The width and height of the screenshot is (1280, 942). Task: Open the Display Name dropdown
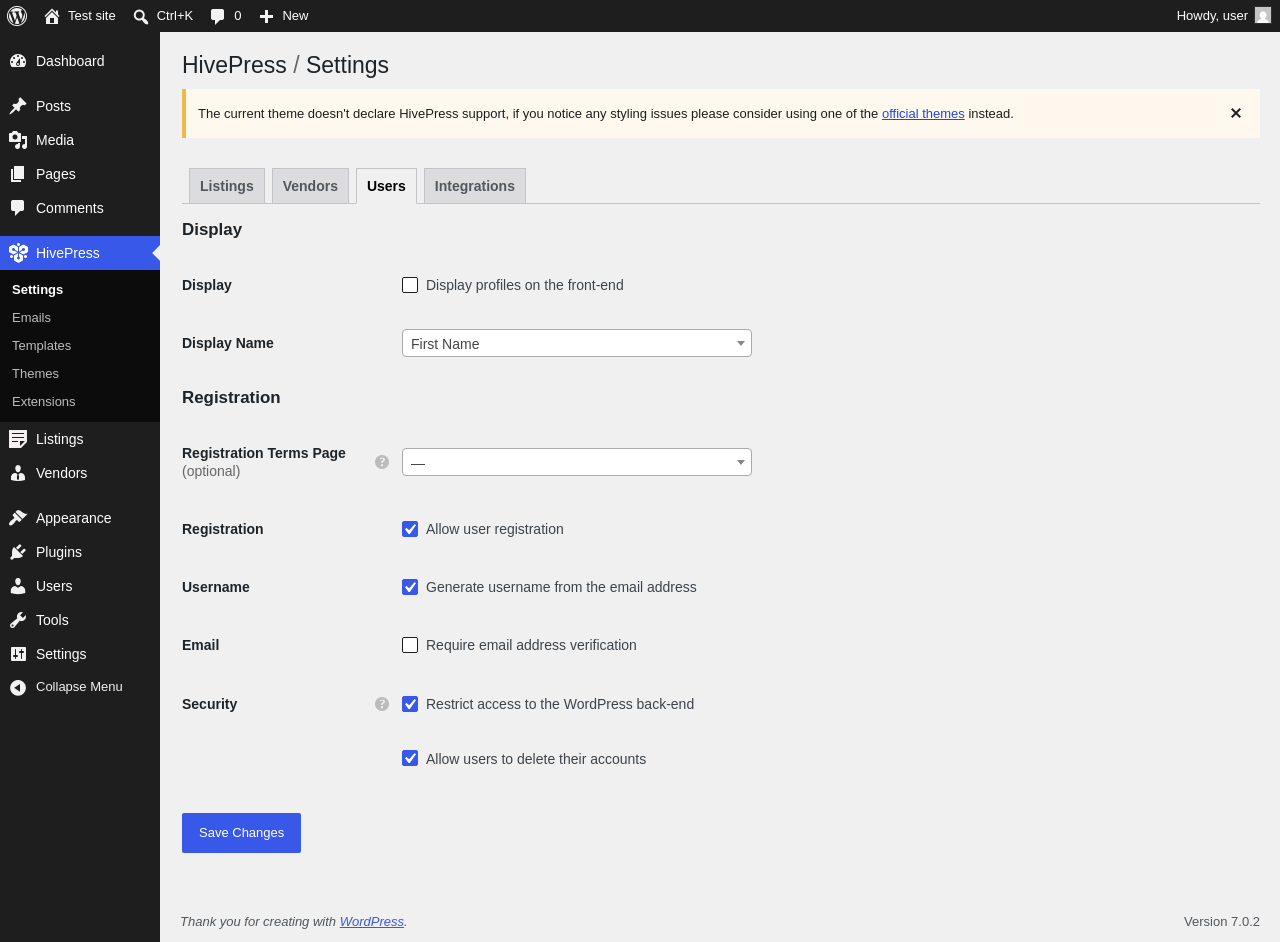577,343
